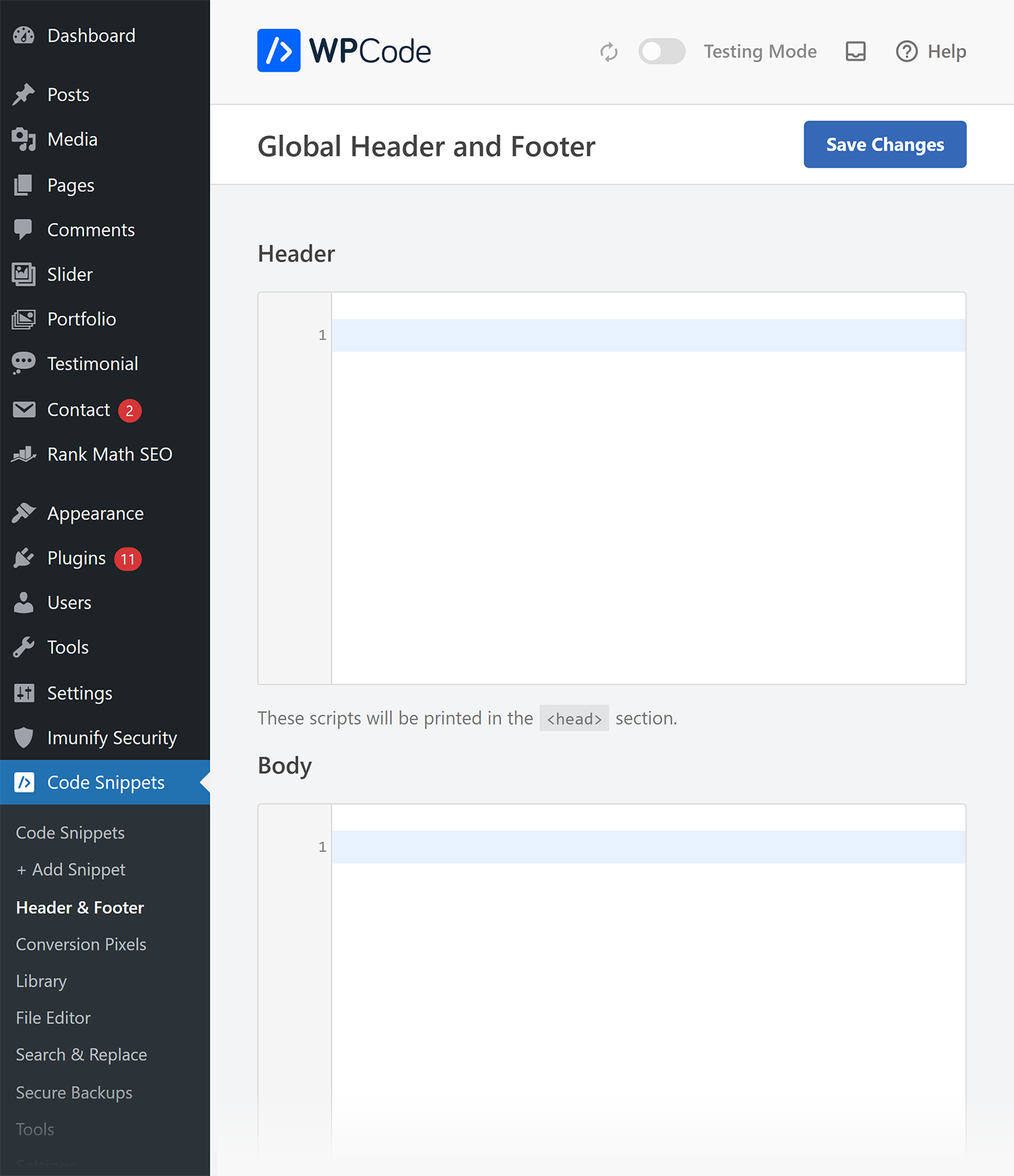The width and height of the screenshot is (1014, 1176).
Task: Click the Portfolio gallery icon
Action: (x=24, y=319)
